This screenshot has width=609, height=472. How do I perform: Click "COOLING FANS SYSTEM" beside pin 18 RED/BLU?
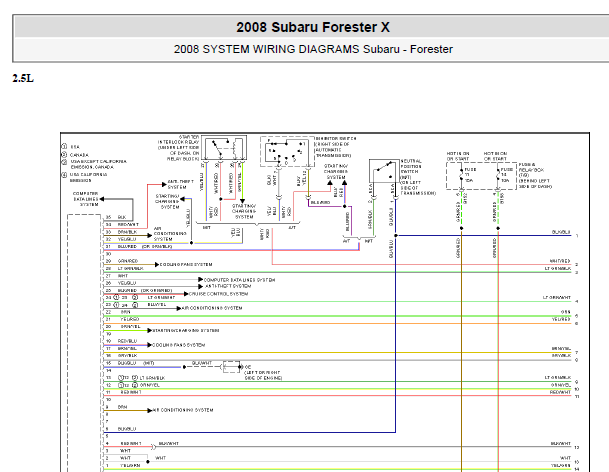click(179, 345)
